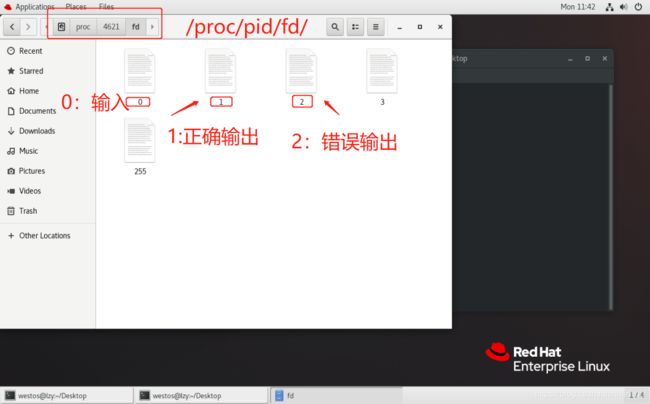Image resolution: width=650 pixels, height=404 pixels.
Task: Open Videos in the sidebar
Action: pos(48,191)
